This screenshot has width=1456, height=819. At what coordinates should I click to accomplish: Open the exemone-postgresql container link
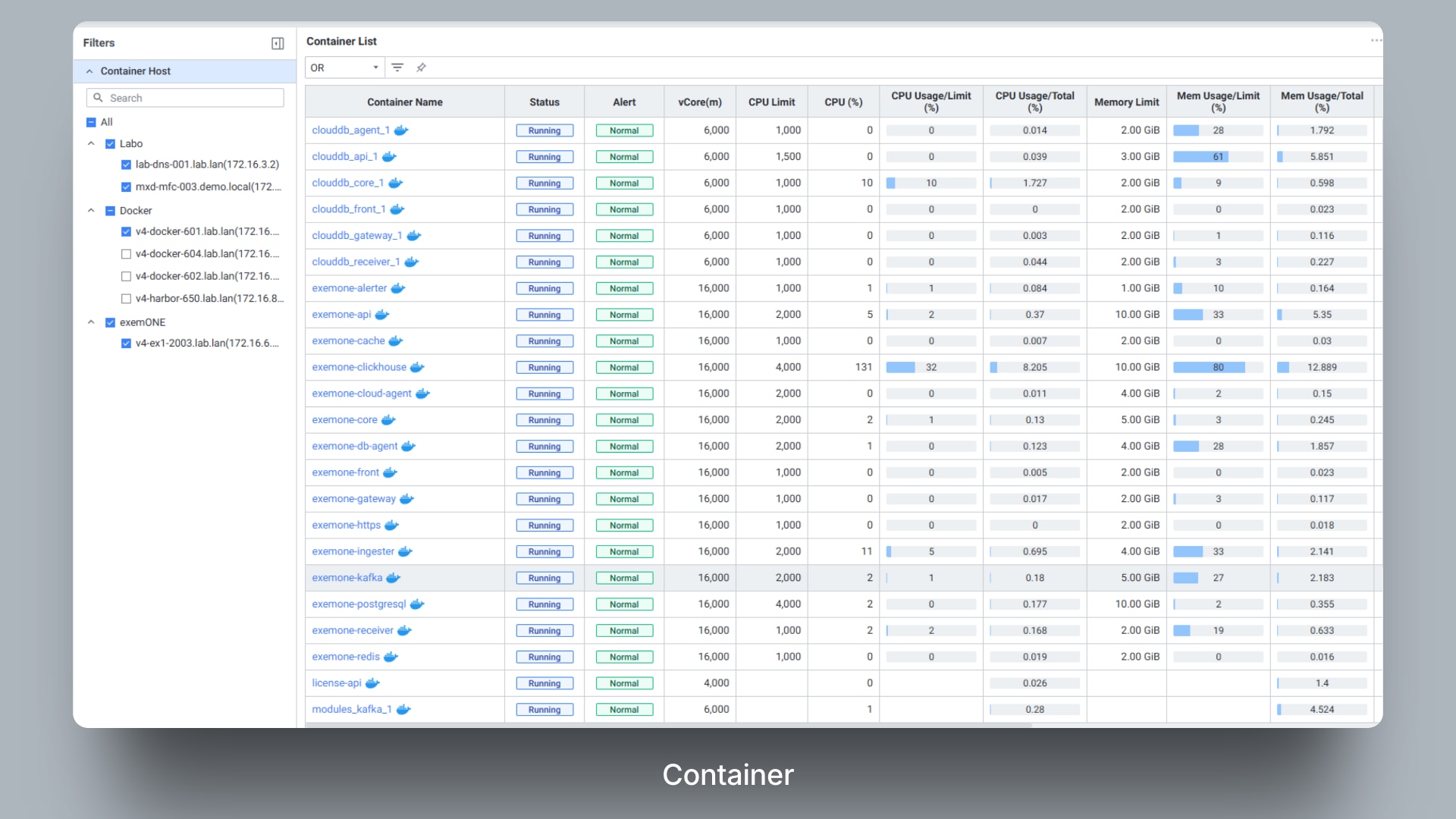359,604
